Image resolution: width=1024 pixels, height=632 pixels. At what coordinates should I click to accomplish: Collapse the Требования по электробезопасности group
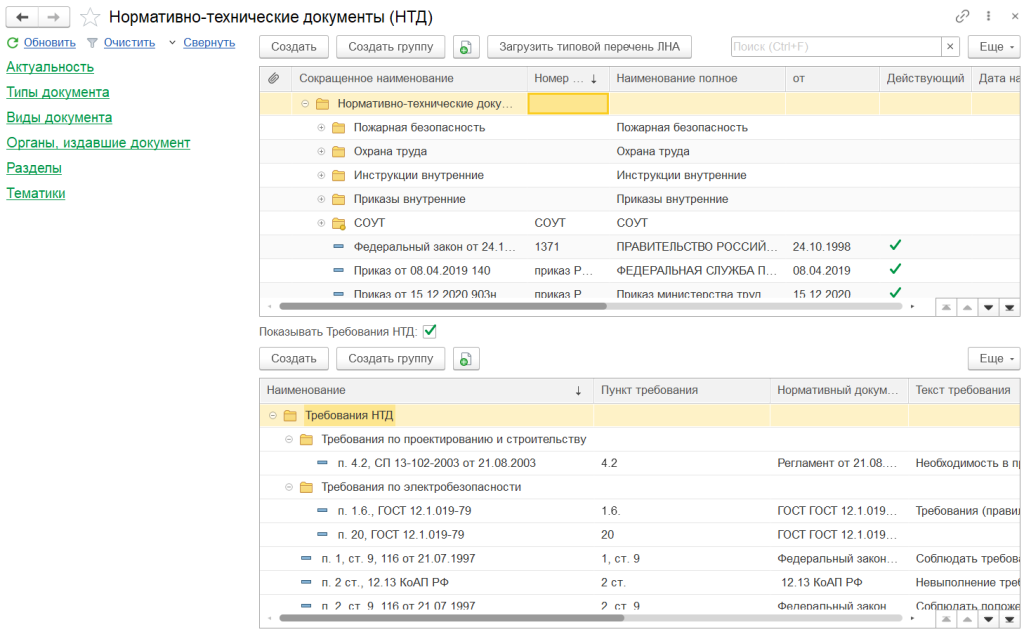click(x=289, y=487)
